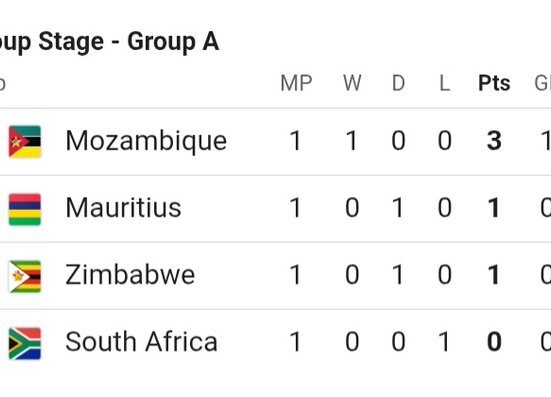Open the Mozambique team name
This screenshot has height=397, width=551.
pyautogui.click(x=146, y=141)
